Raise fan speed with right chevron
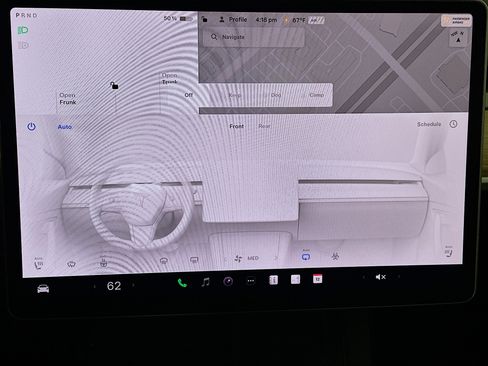Image resolution: width=488 pixels, height=366 pixels. tap(276, 258)
